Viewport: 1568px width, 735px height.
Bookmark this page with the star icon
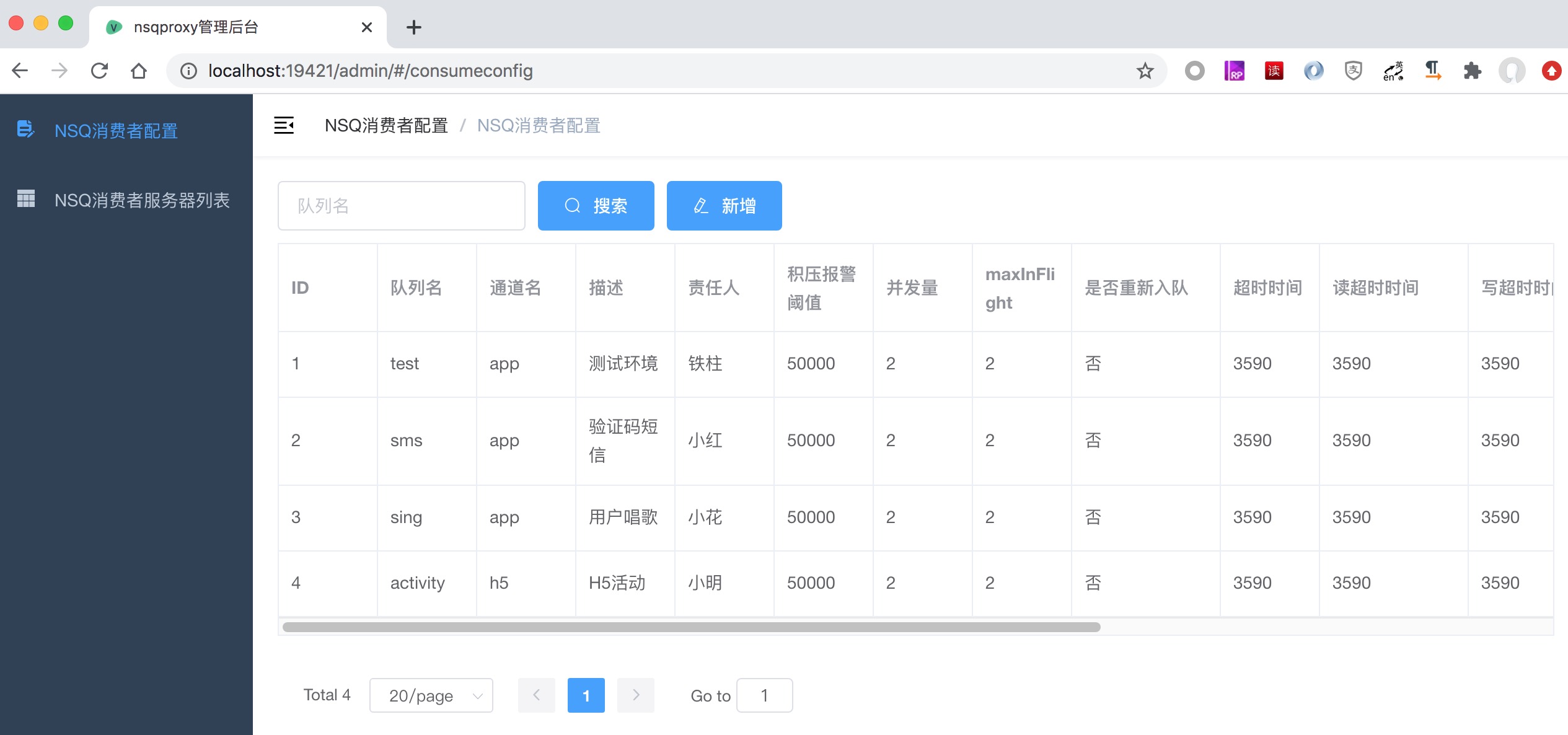(1145, 71)
